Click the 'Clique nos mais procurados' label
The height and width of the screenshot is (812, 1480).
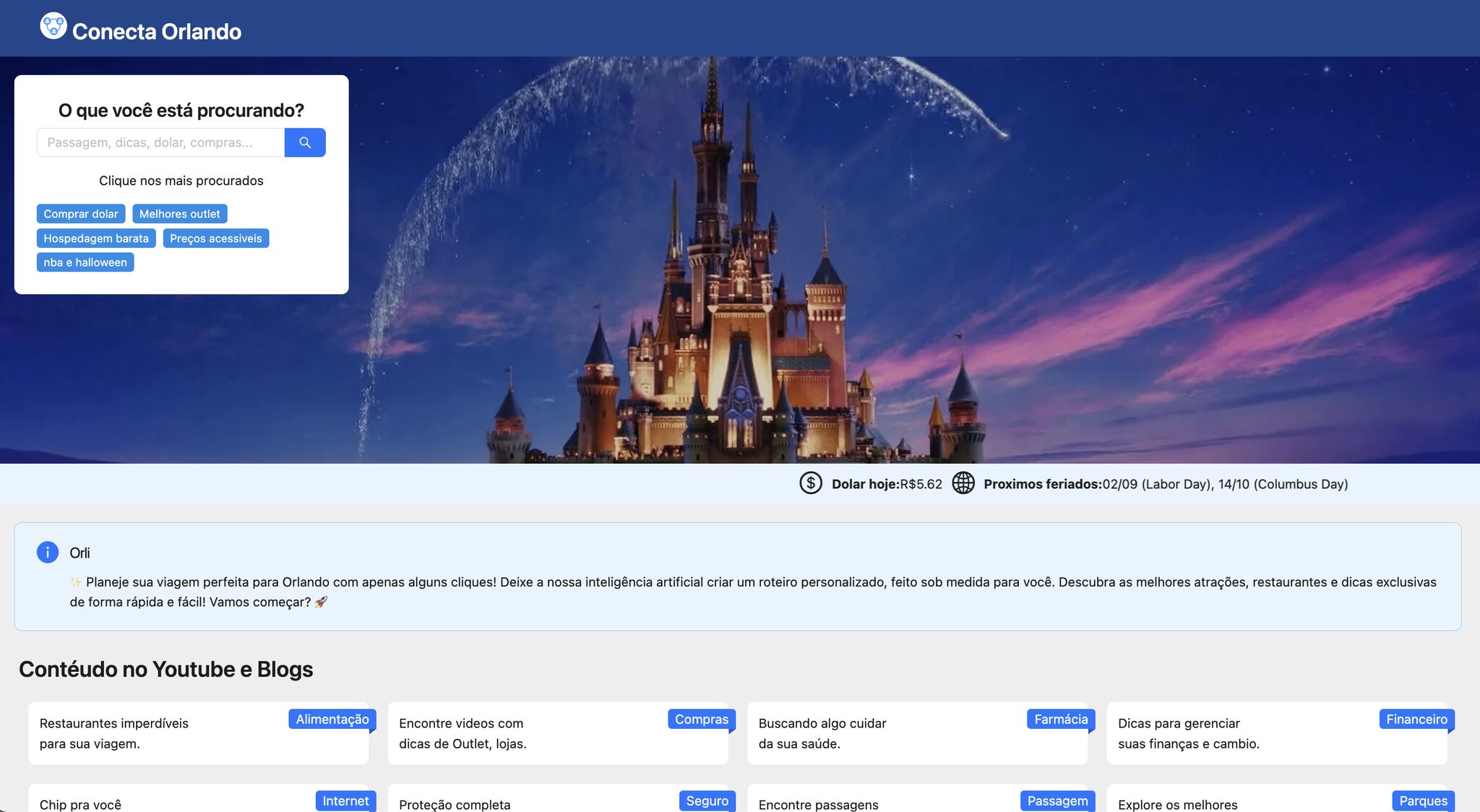pos(181,181)
